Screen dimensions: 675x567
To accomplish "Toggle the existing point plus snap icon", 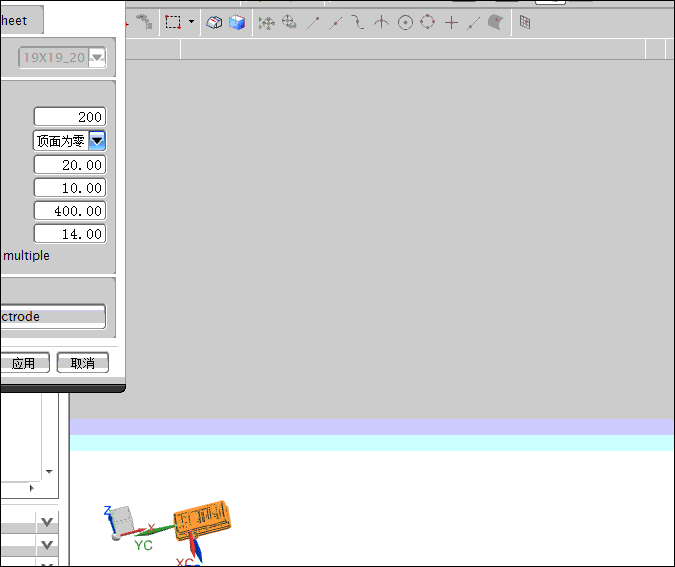I will point(451,22).
